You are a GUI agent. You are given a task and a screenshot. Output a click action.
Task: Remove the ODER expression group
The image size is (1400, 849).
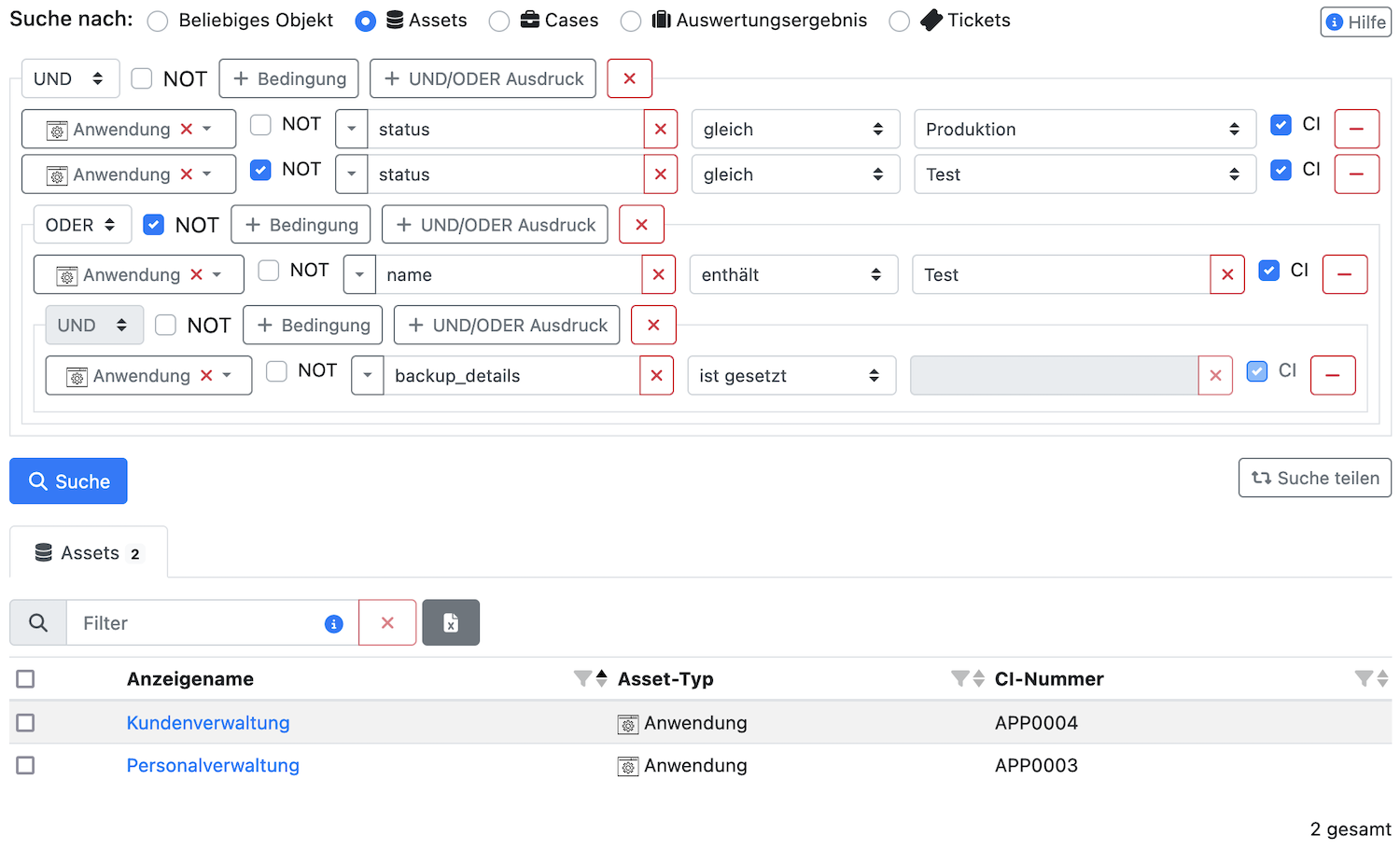(641, 225)
